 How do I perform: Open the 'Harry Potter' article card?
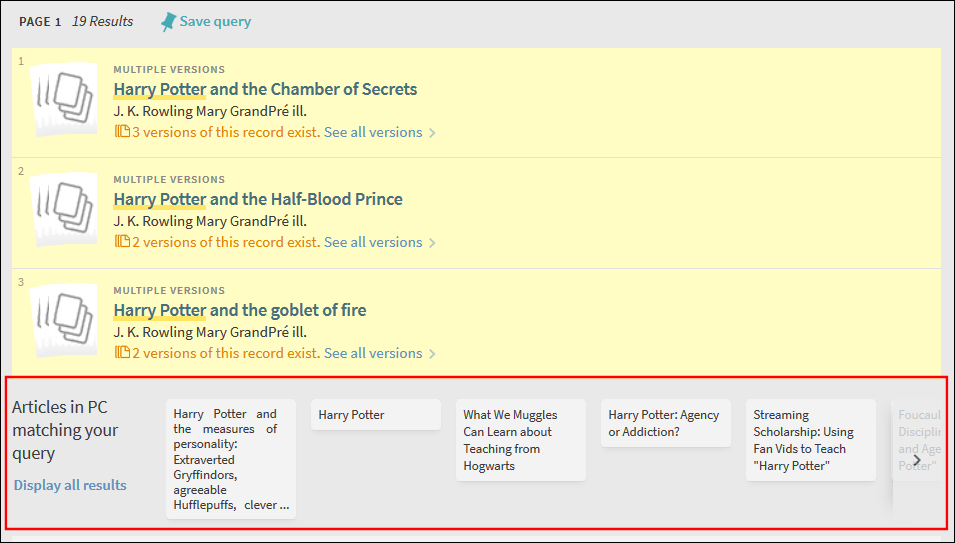point(376,415)
